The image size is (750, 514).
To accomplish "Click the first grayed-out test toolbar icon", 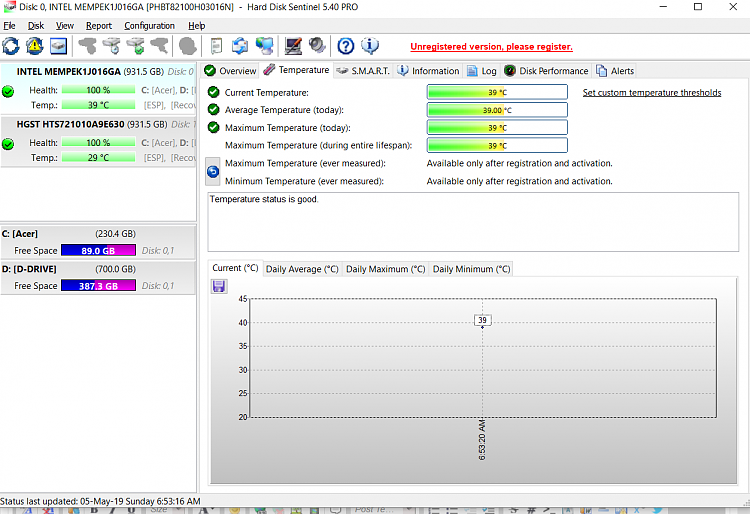I will point(87,46).
